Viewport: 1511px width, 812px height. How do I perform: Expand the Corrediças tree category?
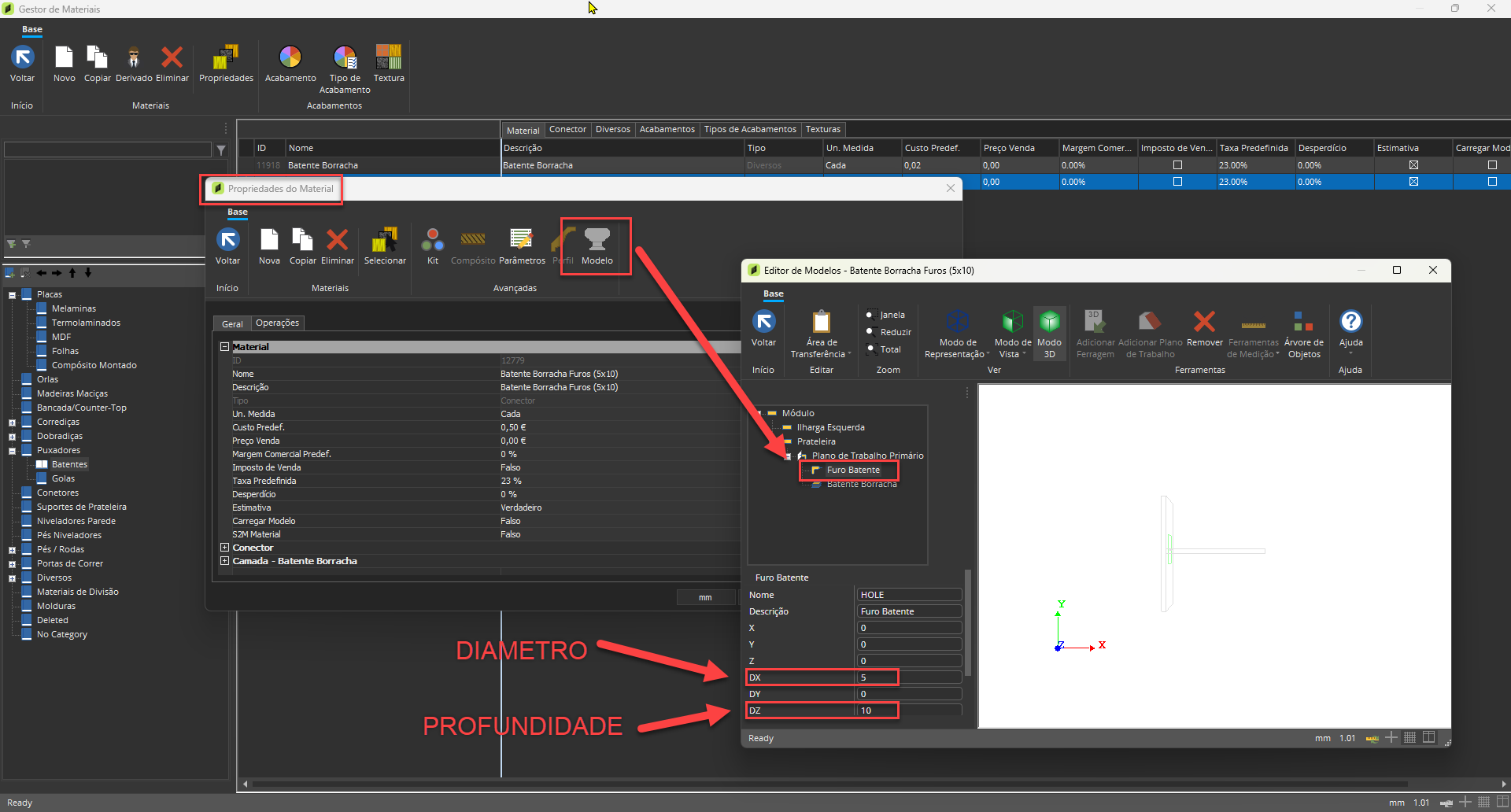click(12, 423)
